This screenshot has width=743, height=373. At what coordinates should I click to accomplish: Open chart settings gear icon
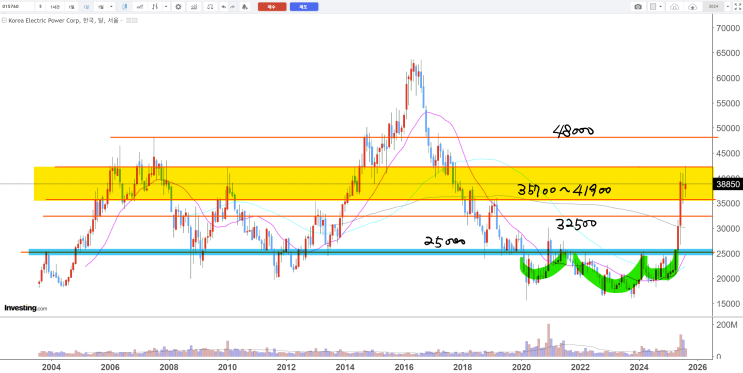click(x=178, y=7)
